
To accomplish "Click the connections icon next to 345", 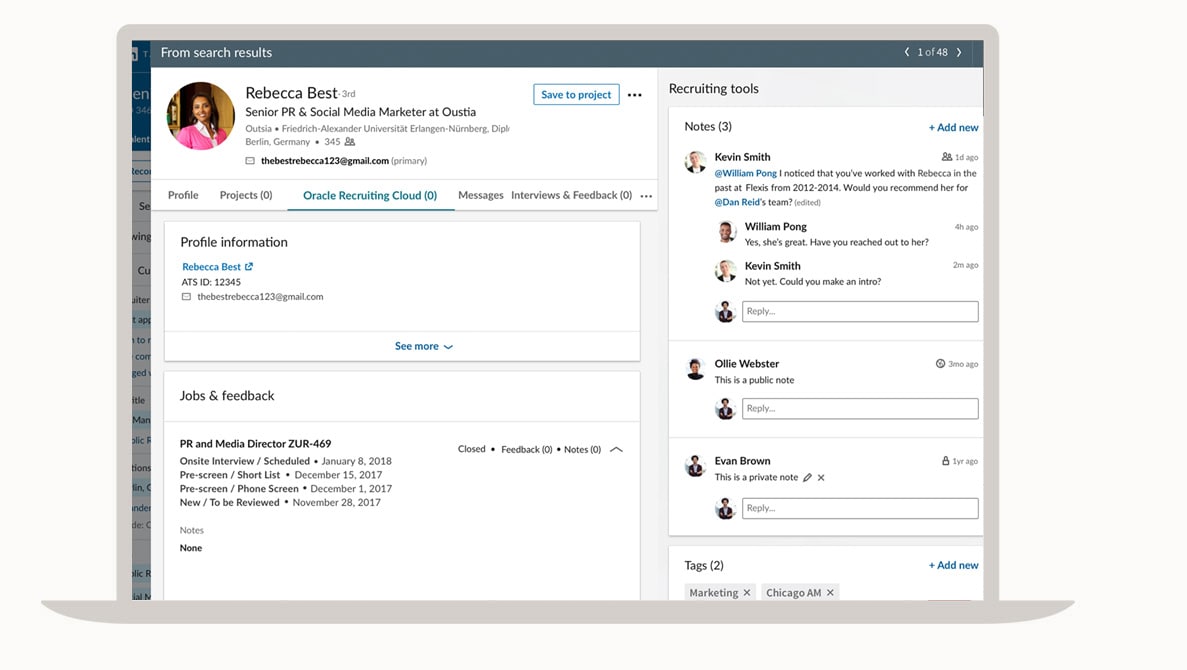I will (x=350, y=142).
